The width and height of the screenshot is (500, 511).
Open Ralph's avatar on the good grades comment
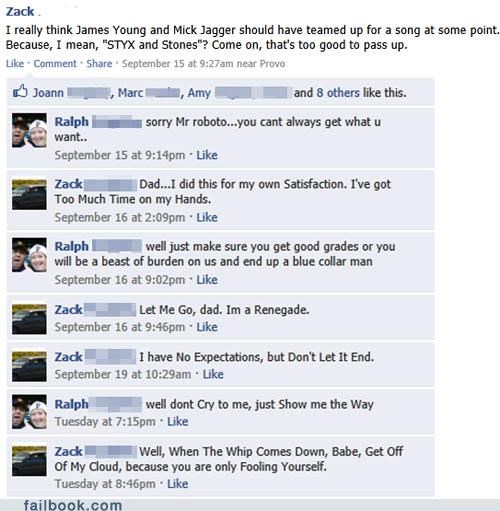29,255
